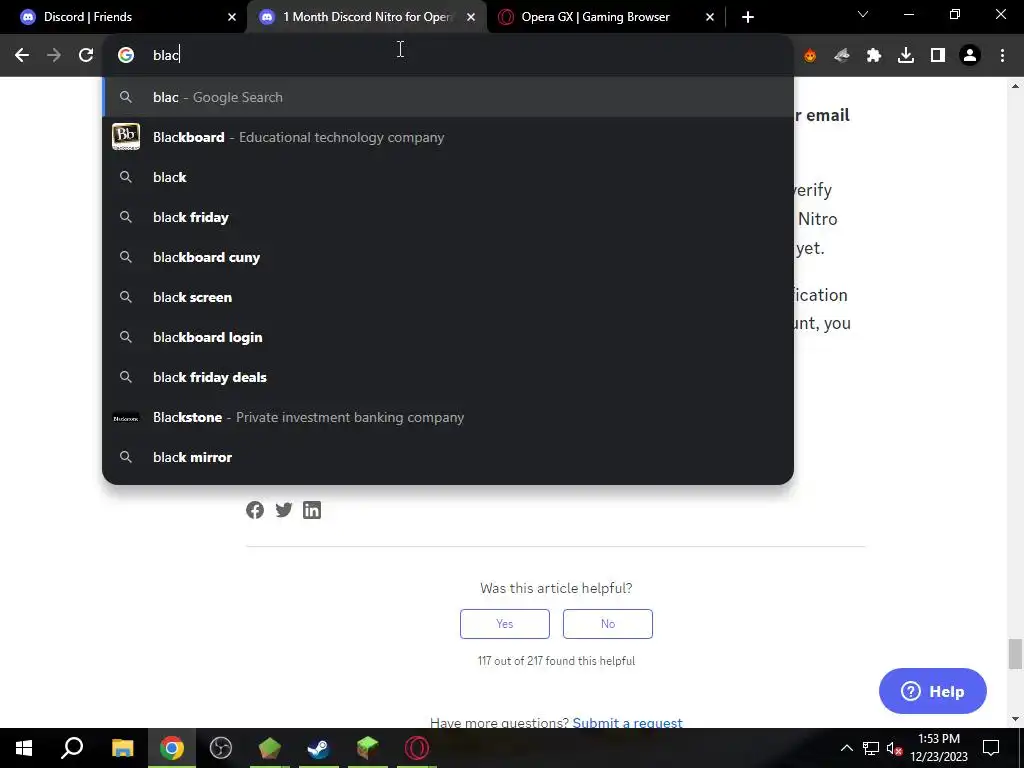Screen dimensions: 1024x768
Task: Choose the 'blackboard cuny' suggestion
Action: (x=448, y=257)
